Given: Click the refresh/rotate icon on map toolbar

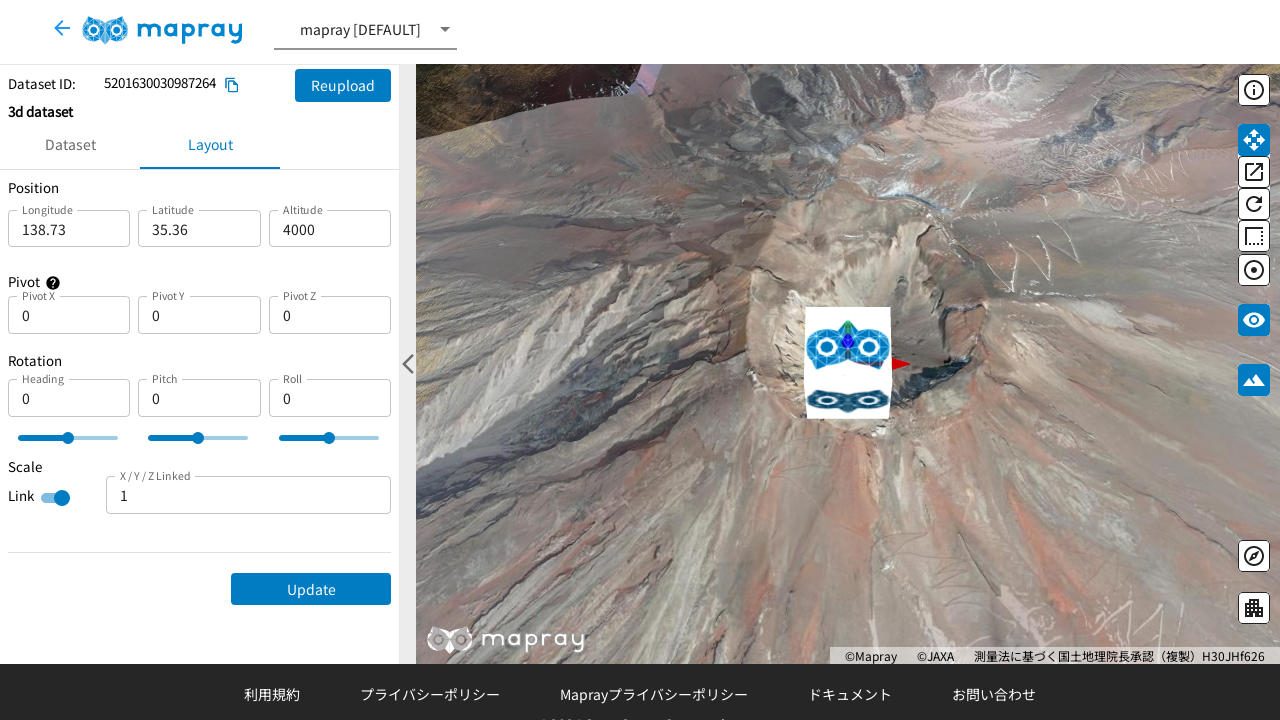Looking at the screenshot, I should coord(1254,204).
